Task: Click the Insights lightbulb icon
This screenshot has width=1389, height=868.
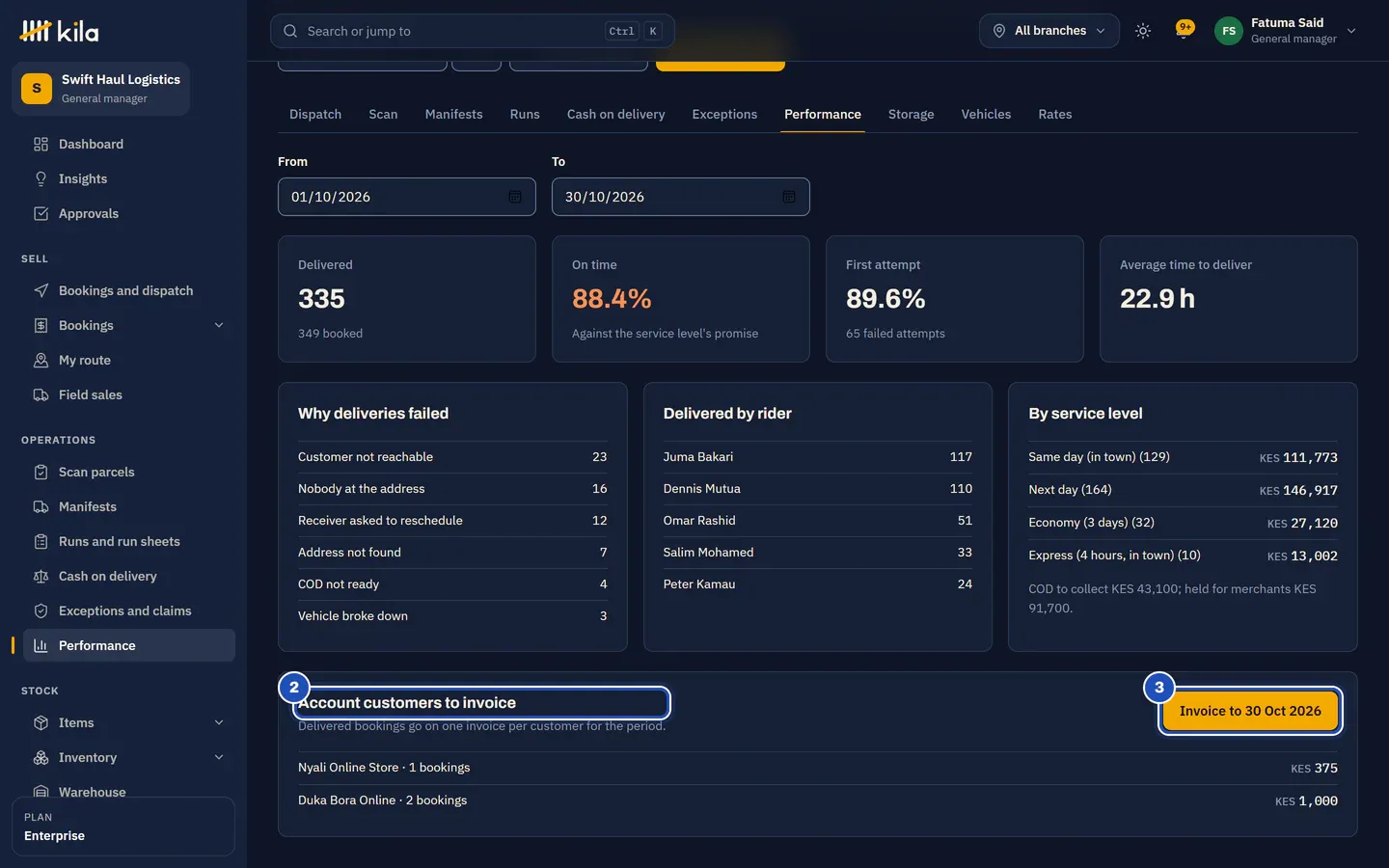Action: click(41, 179)
